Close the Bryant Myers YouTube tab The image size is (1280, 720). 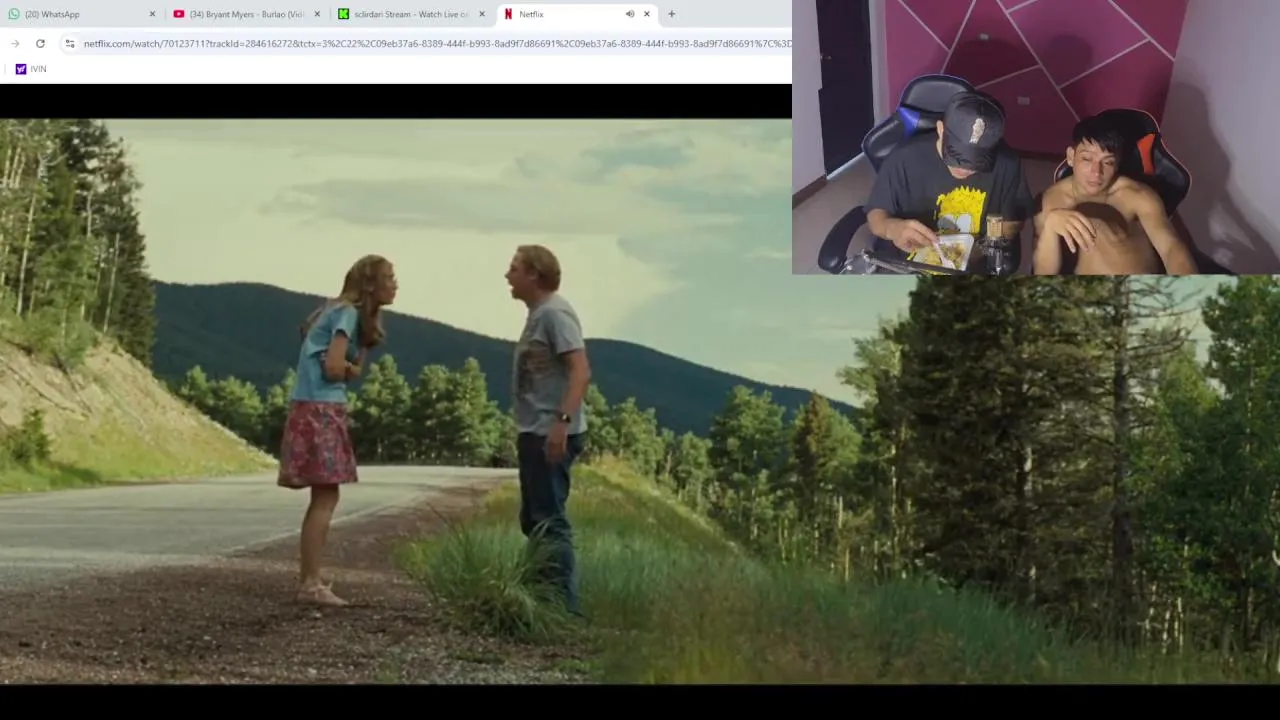pos(317,14)
